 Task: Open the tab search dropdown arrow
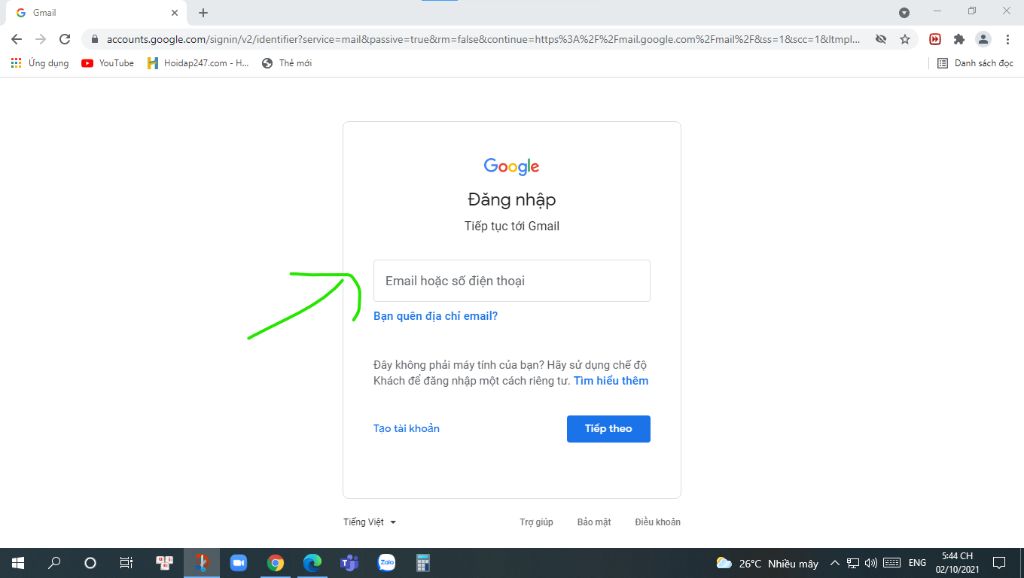(904, 12)
